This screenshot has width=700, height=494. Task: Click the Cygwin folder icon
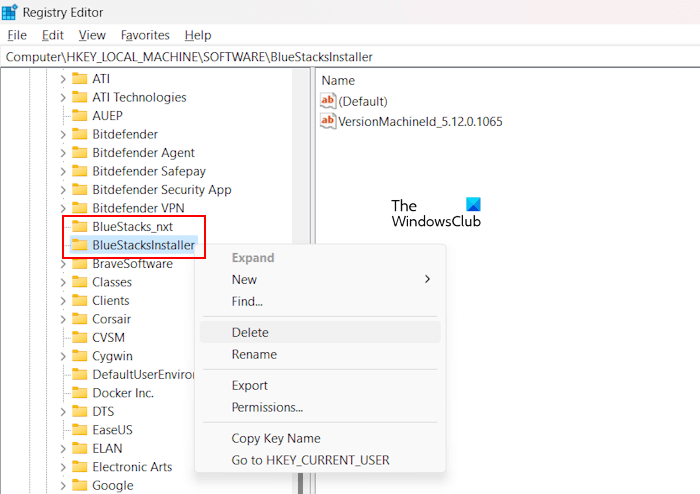79,356
